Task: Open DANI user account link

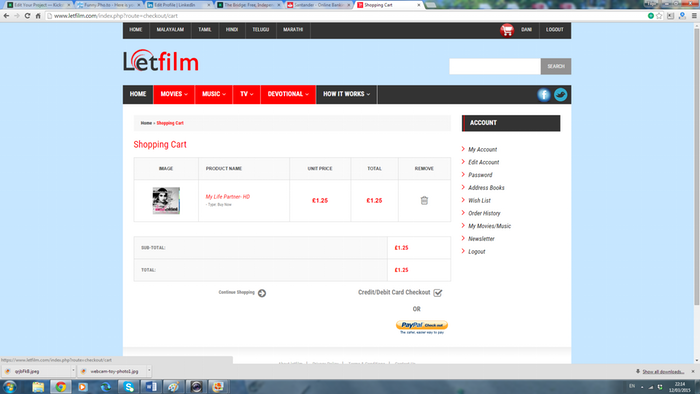Action: [x=526, y=30]
